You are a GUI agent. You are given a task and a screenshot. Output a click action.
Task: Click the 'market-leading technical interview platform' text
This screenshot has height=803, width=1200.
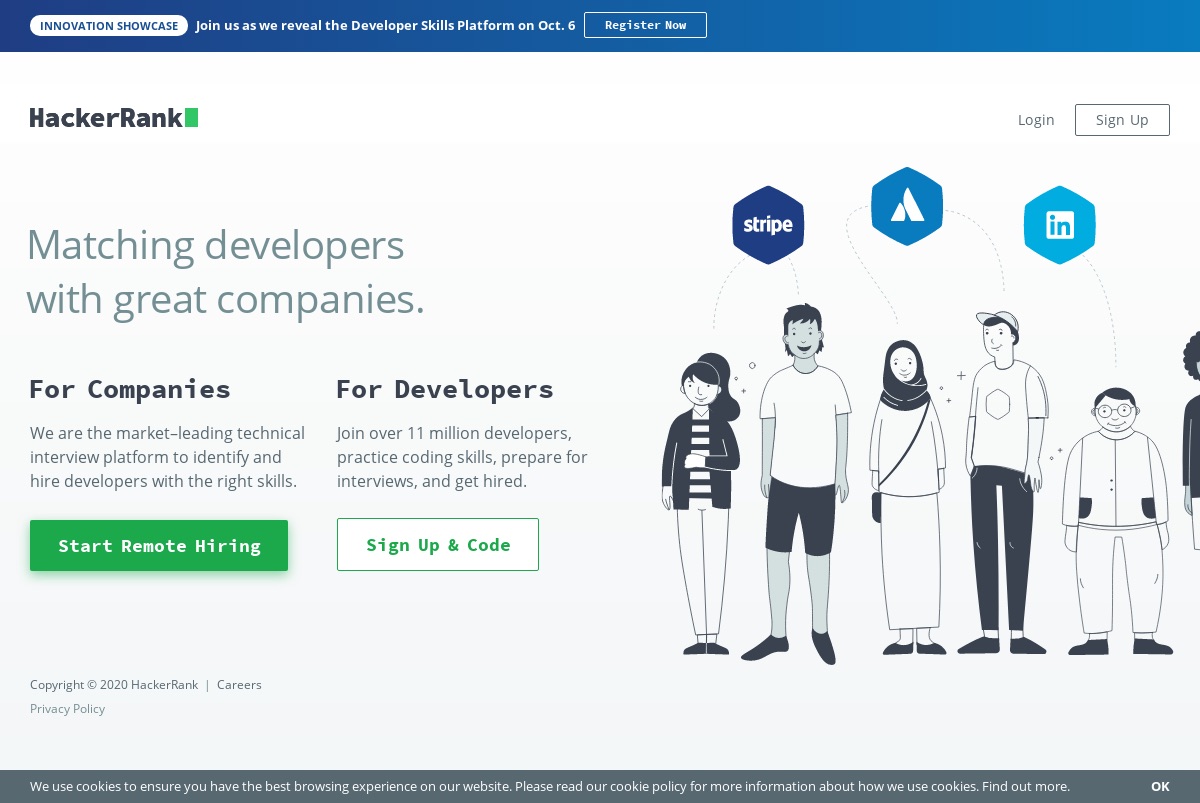pos(167,458)
